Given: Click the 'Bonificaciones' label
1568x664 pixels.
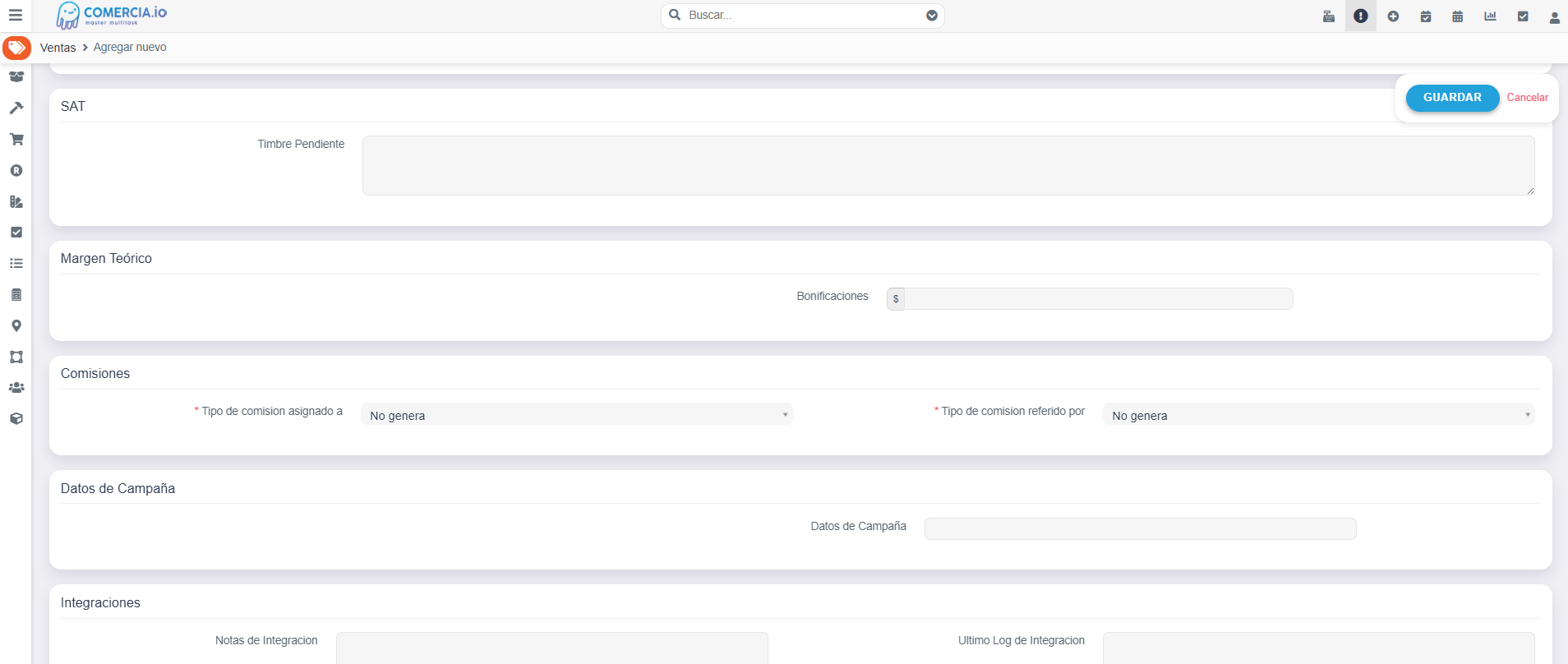Looking at the screenshot, I should click(832, 296).
